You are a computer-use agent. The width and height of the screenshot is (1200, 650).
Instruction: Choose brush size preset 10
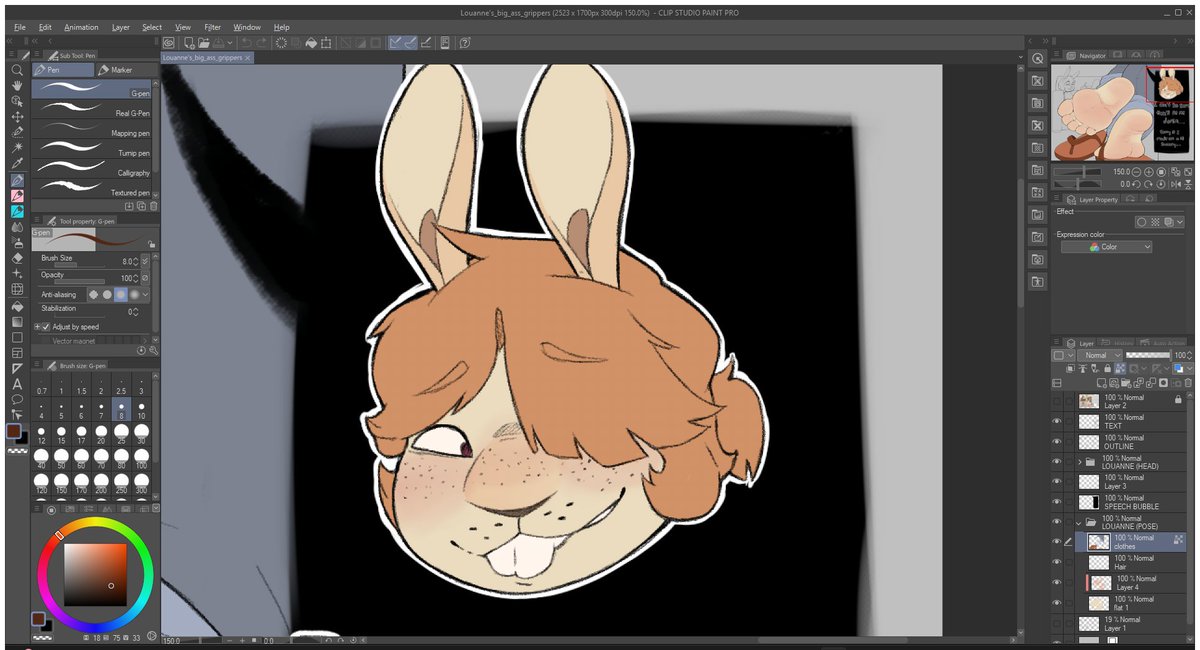(142, 410)
